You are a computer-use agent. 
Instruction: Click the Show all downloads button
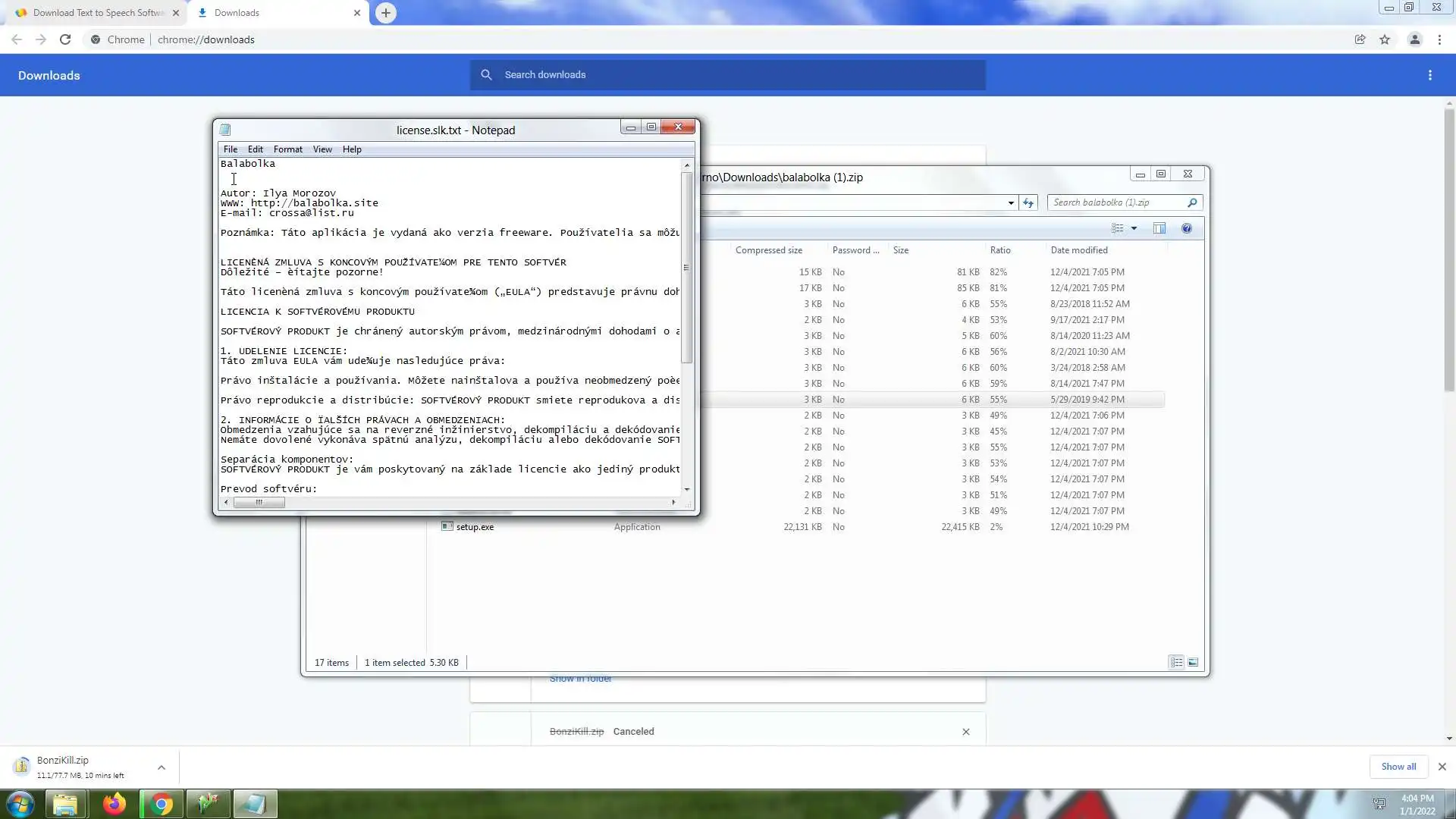click(x=1398, y=767)
